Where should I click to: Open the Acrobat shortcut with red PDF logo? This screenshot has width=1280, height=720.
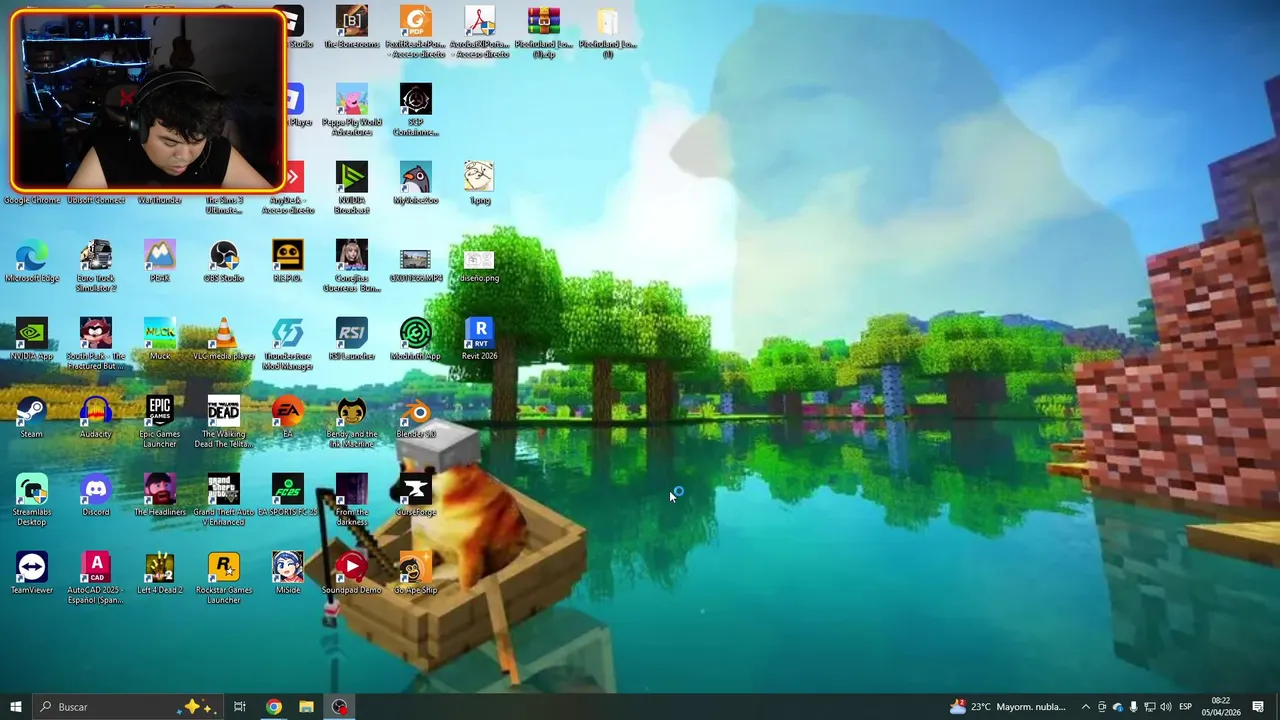(x=480, y=31)
